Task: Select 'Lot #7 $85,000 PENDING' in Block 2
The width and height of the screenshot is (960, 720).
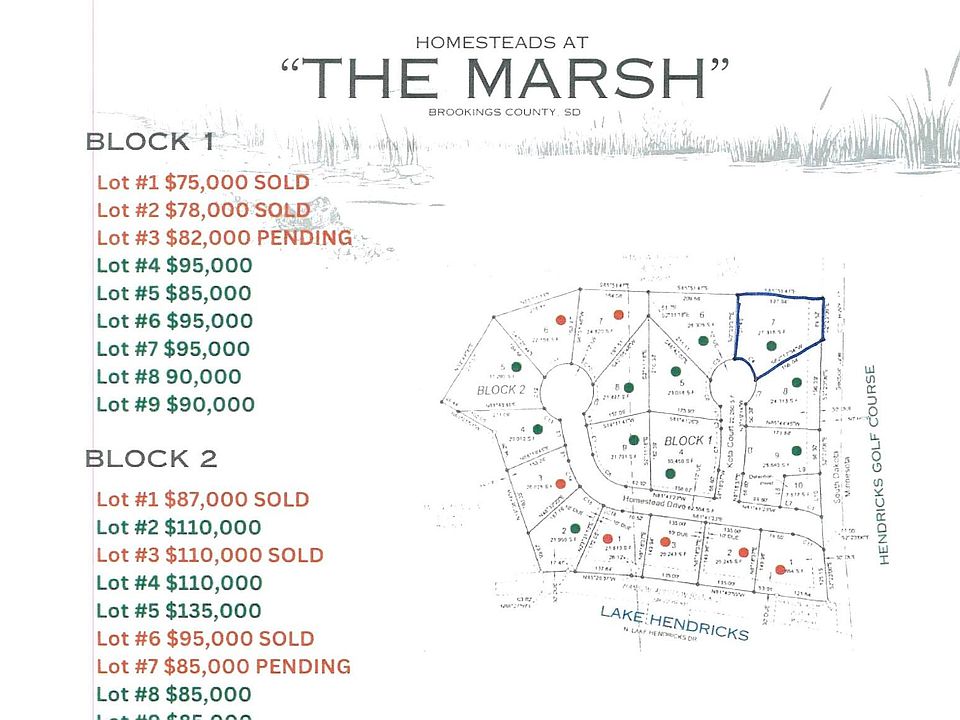Action: click(x=223, y=666)
